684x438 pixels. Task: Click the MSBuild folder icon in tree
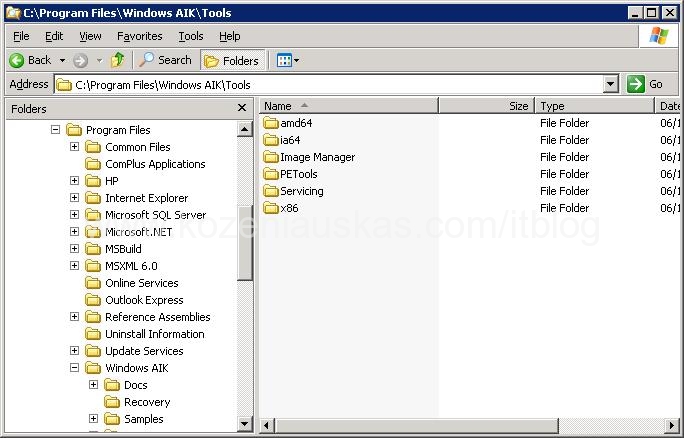pos(93,249)
